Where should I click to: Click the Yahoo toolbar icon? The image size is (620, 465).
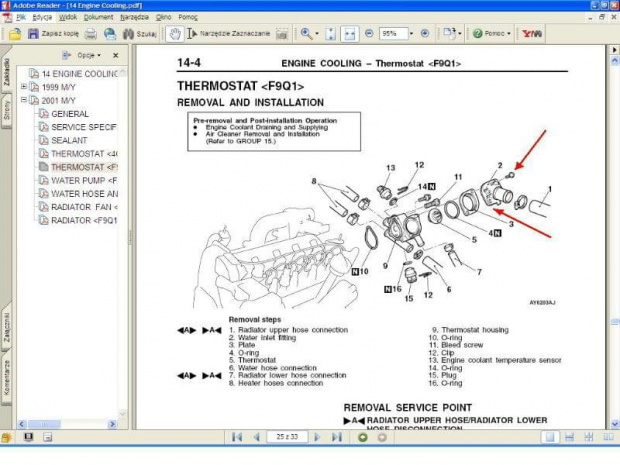coord(532,34)
